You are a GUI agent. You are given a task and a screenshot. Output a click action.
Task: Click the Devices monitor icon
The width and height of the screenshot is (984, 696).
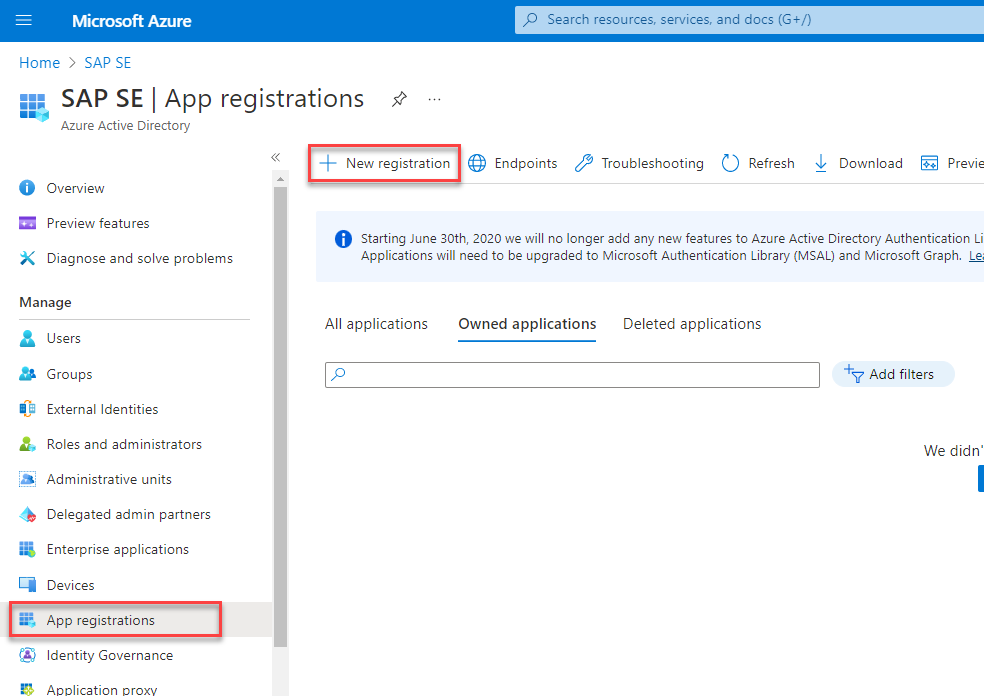(27, 585)
